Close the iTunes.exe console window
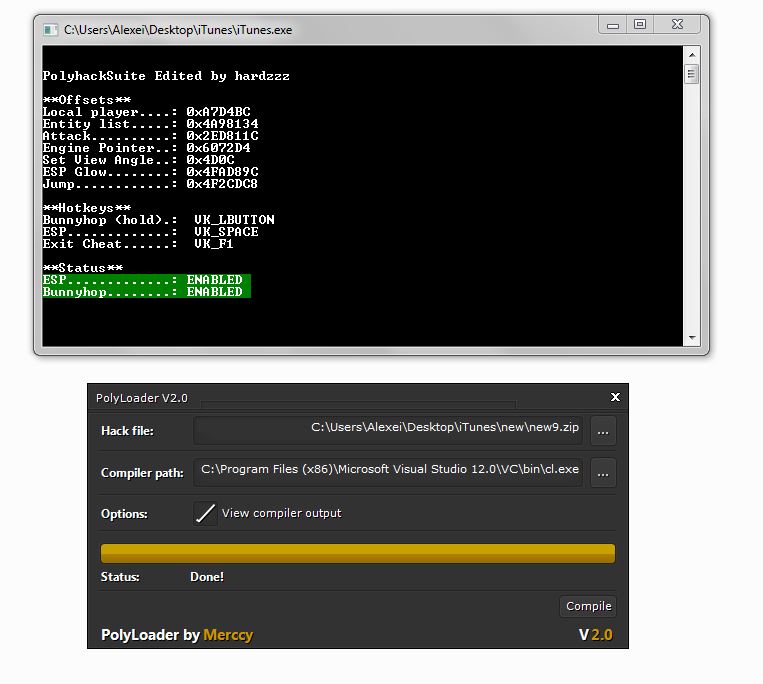Viewport: 763px width, 684px height. pos(677,24)
